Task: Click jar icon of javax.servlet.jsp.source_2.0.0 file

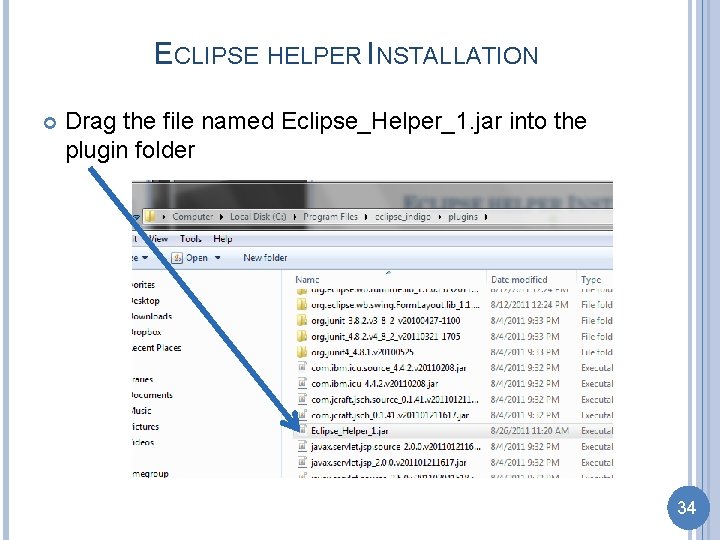Action: pyautogui.click(x=302, y=446)
